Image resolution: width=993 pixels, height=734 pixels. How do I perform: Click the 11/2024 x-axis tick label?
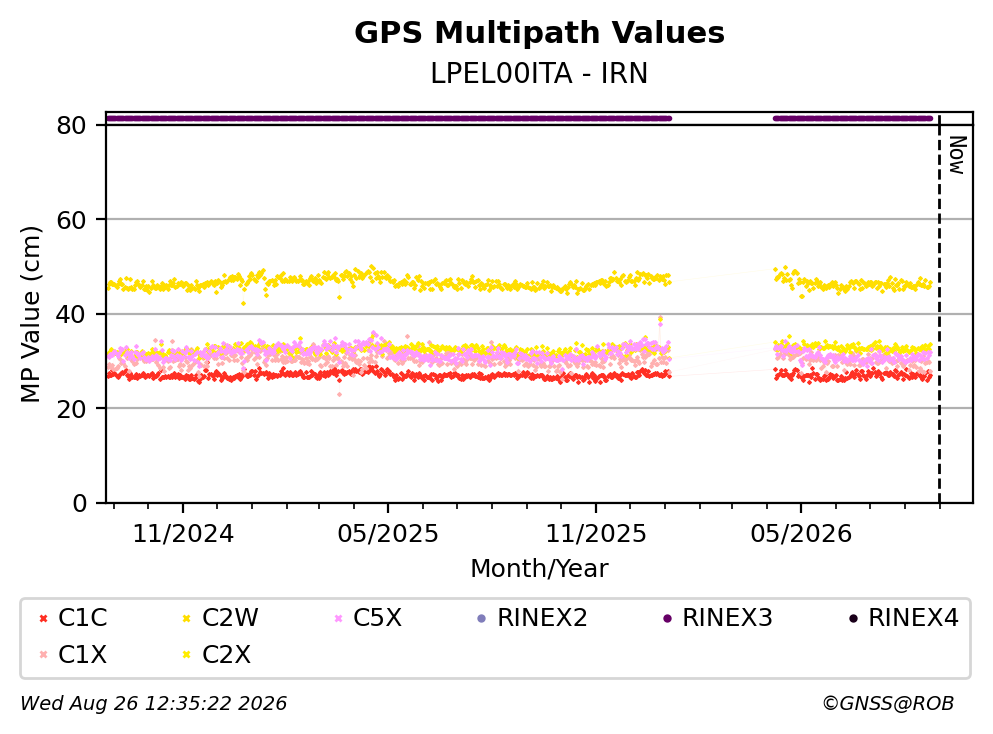pyautogui.click(x=183, y=534)
